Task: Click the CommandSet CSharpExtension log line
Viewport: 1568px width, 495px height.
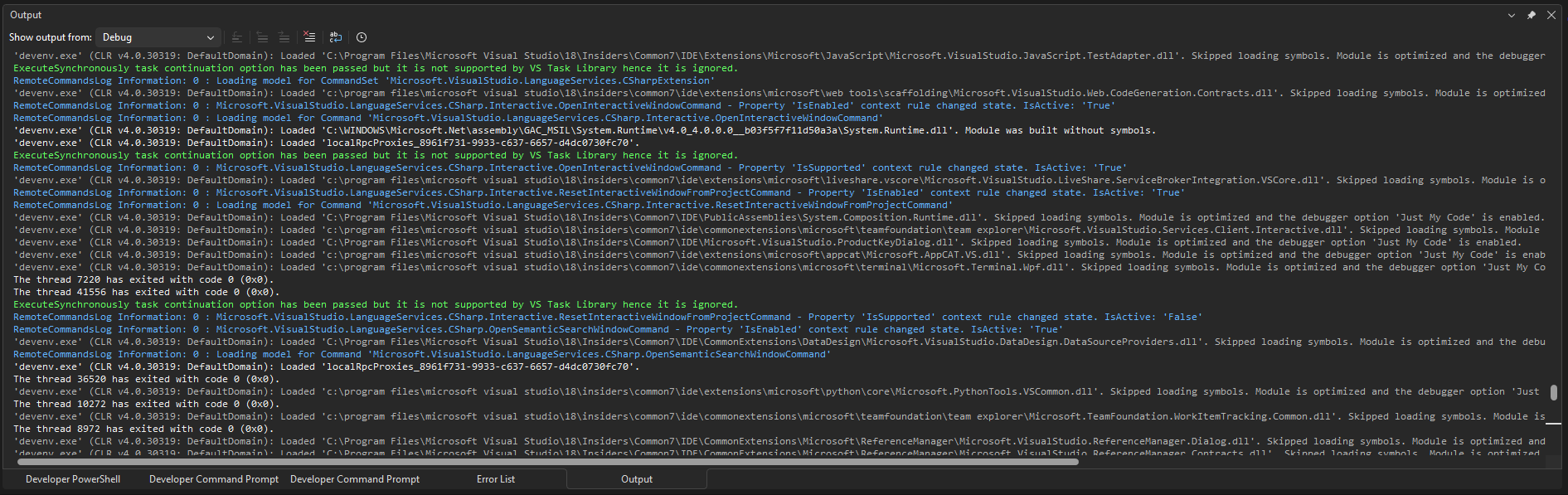Action: [x=364, y=80]
